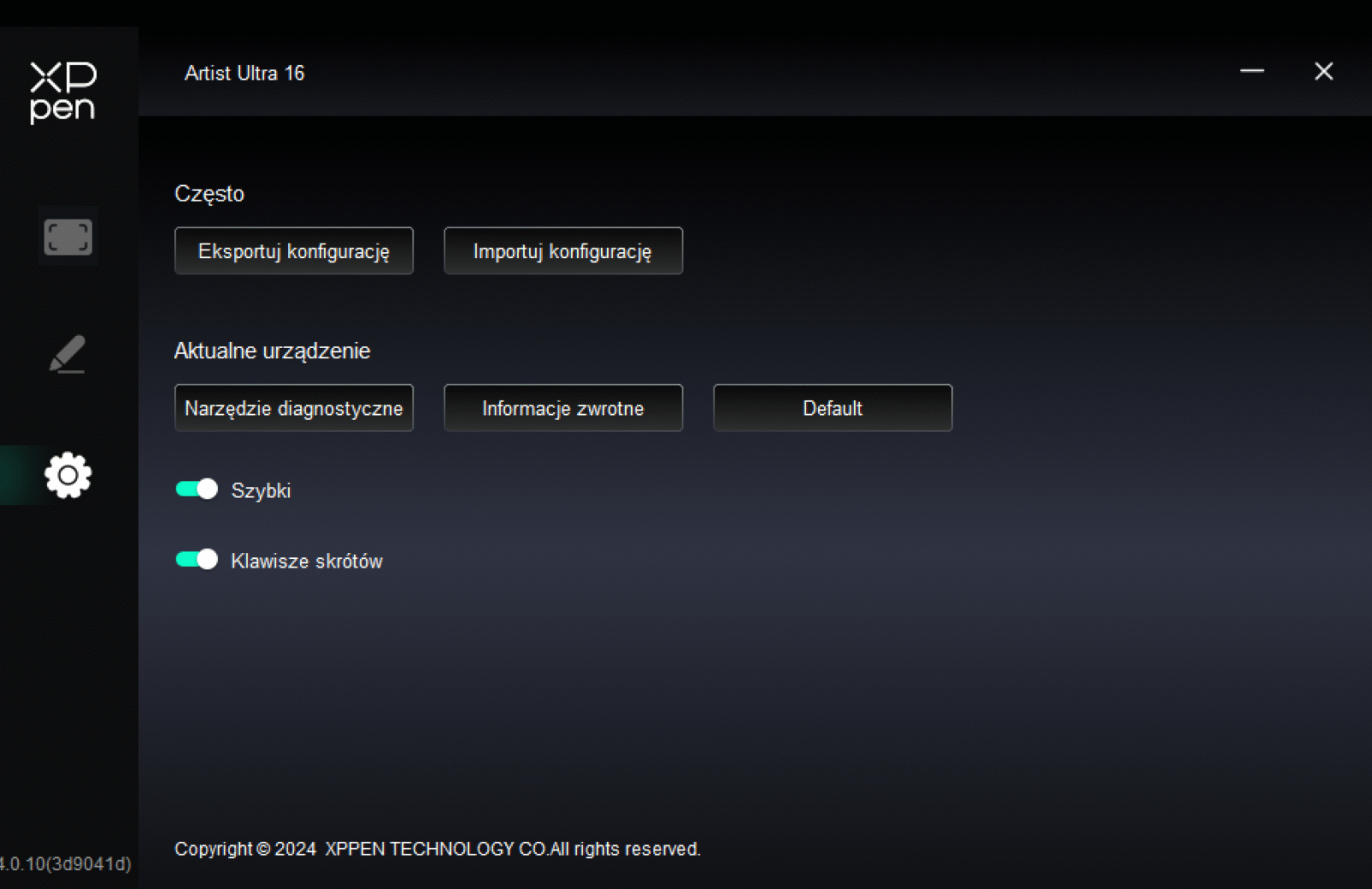The height and width of the screenshot is (889, 1372).
Task: Click the Klawisze skrótów label text
Action: point(307,561)
